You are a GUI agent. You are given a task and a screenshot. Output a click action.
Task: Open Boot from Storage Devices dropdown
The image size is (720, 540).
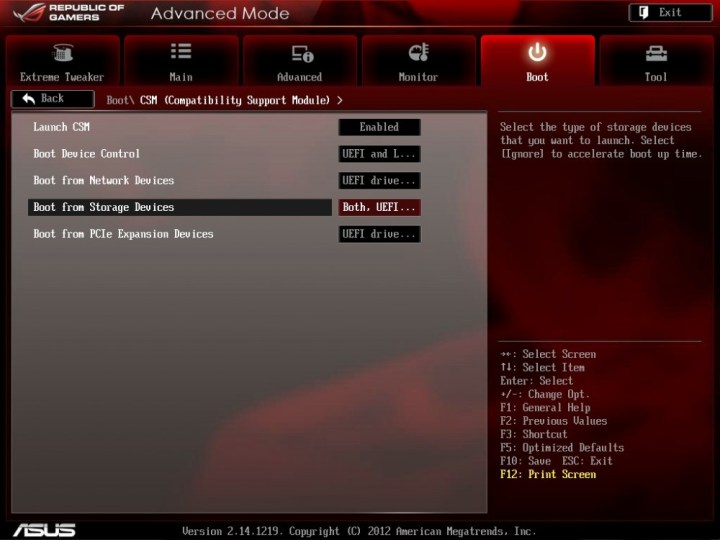coord(379,208)
